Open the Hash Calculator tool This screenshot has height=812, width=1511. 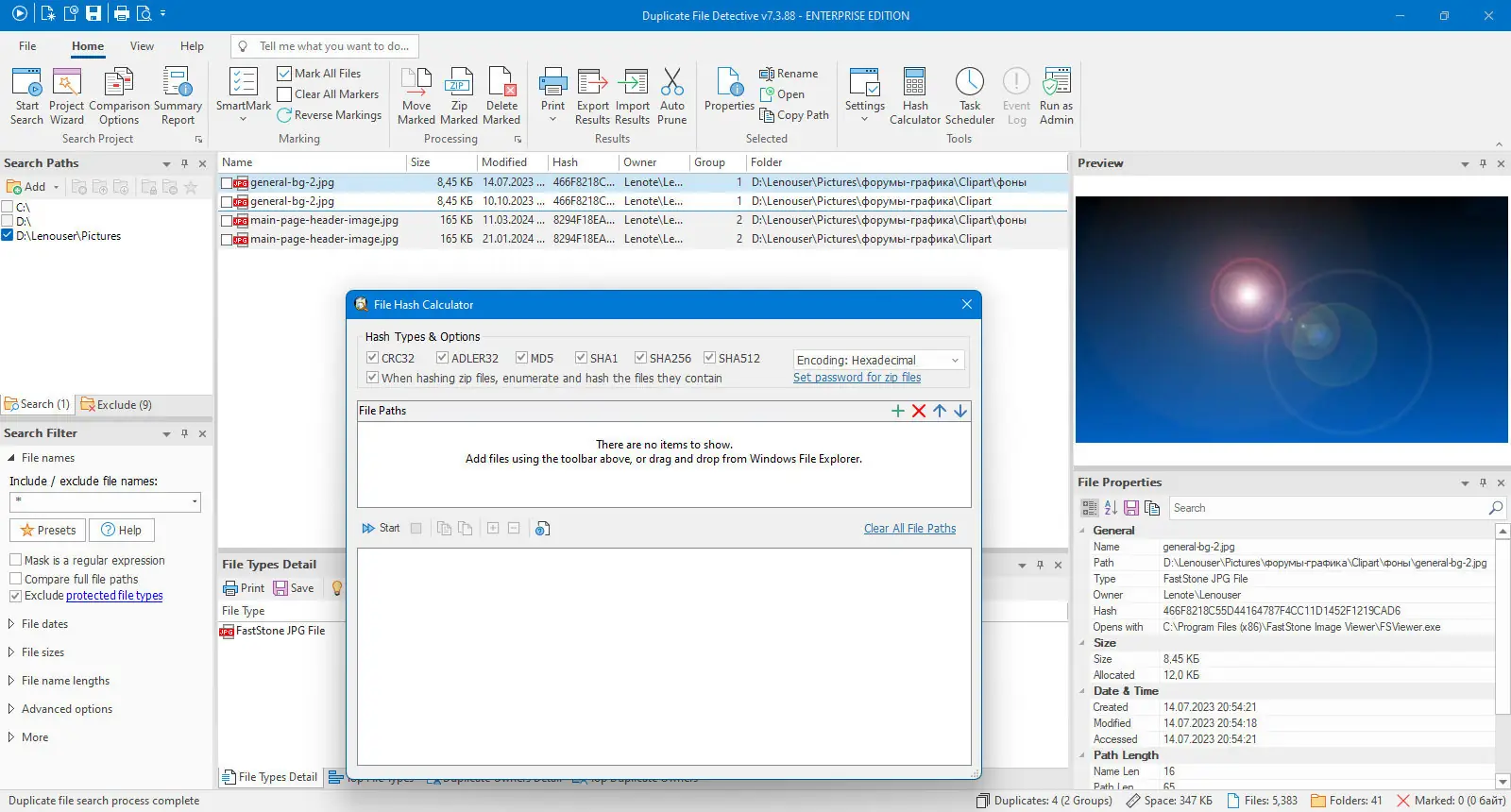click(915, 95)
